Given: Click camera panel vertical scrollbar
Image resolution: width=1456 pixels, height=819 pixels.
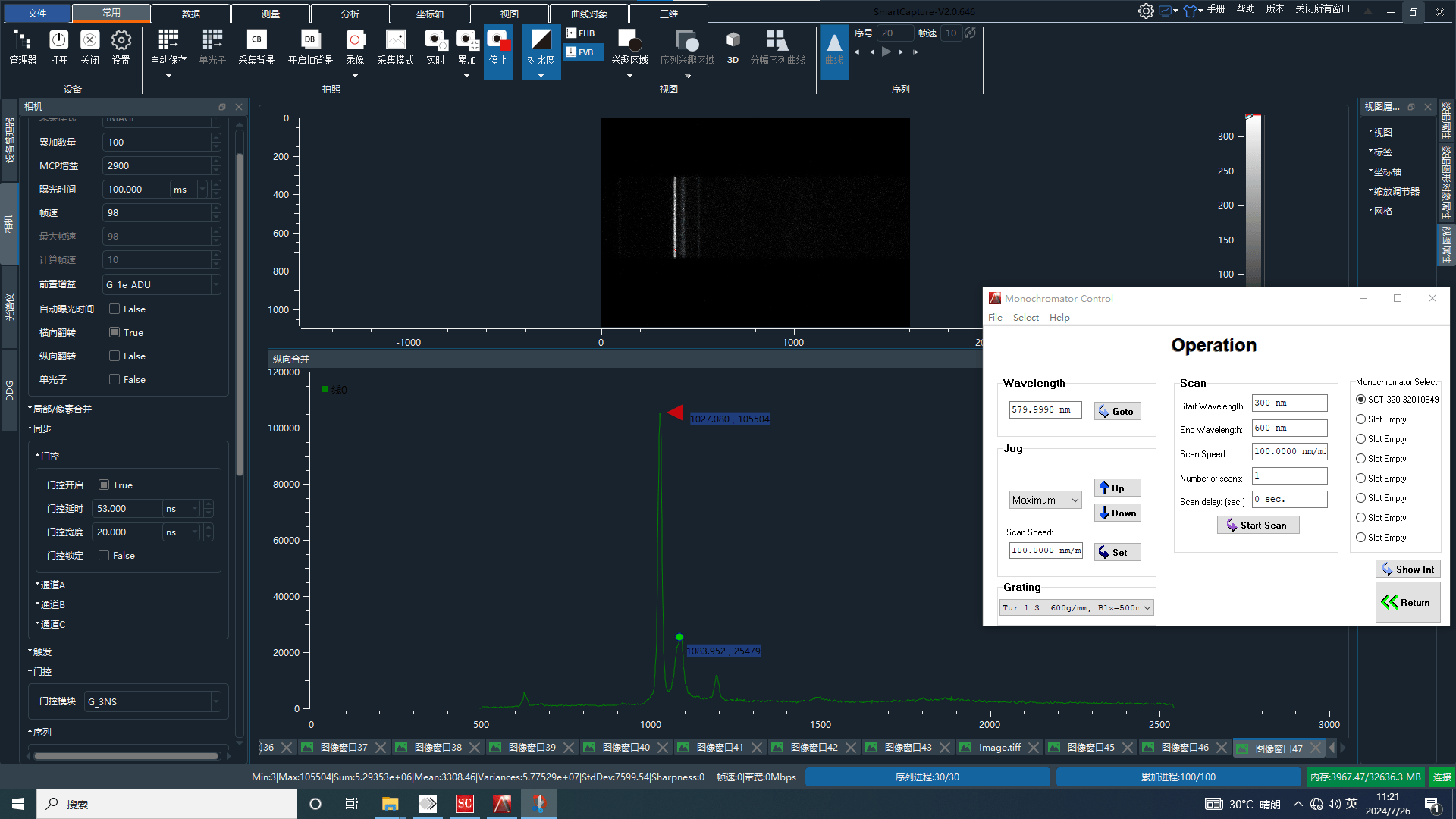Looking at the screenshot, I should [240, 315].
